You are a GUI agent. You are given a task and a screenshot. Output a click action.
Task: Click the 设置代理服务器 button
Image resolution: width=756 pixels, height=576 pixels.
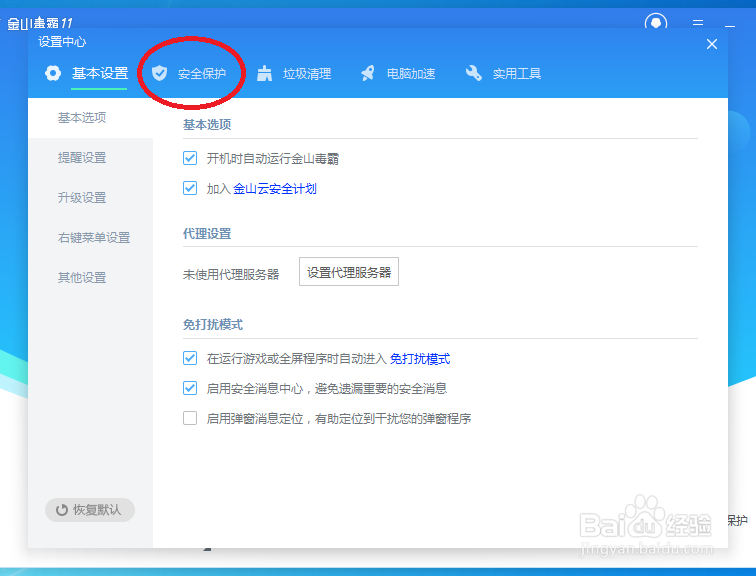(349, 272)
